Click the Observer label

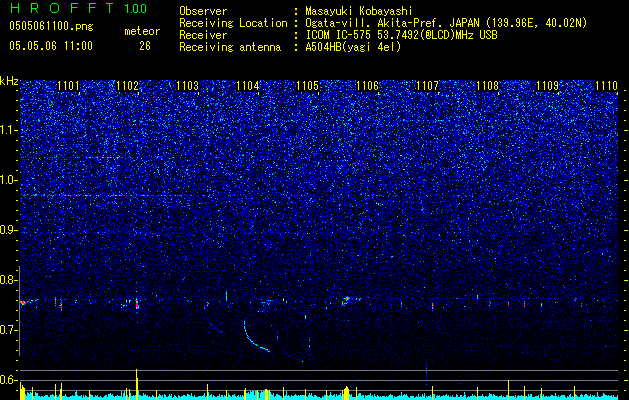pos(203,11)
